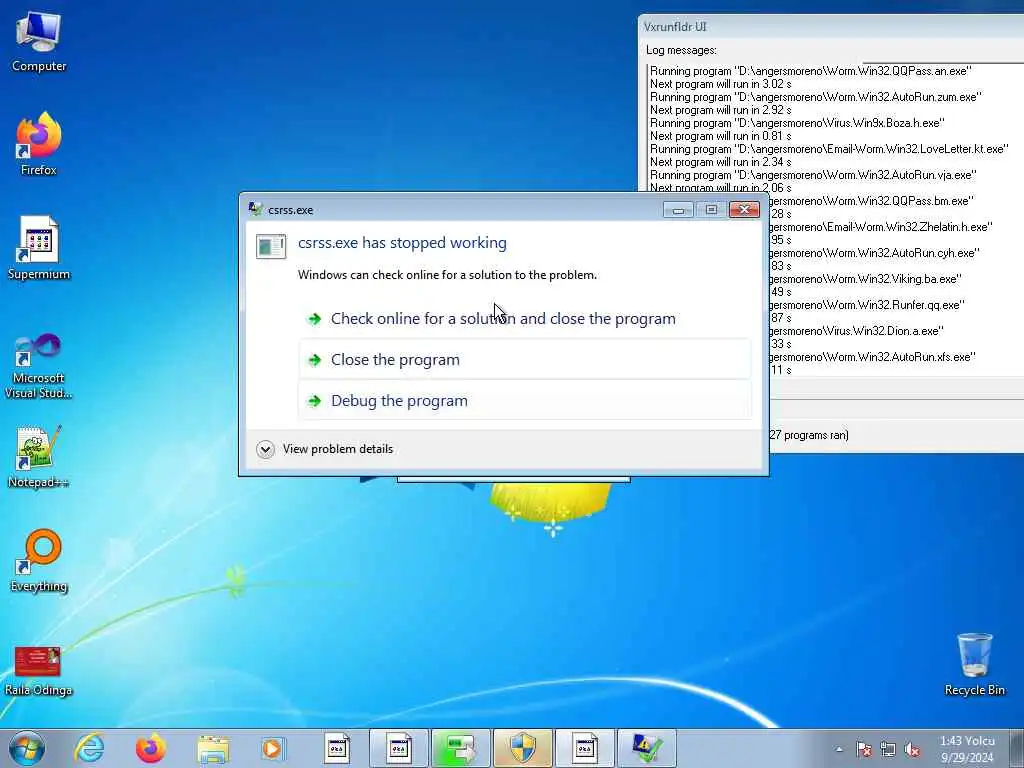This screenshot has height=768, width=1024.
Task: Launch Internet Explorer from the taskbar
Action: pyautogui.click(x=89, y=748)
